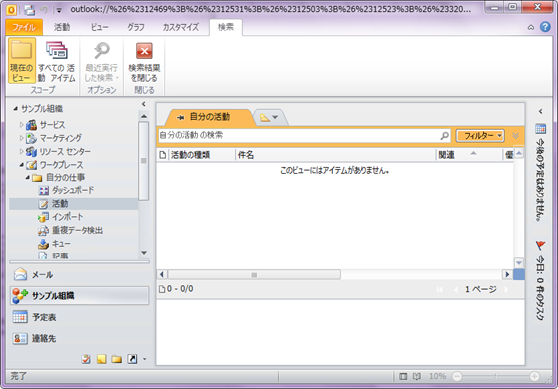Click the ワークプレース icon
558x389 pixels.
(x=31, y=165)
